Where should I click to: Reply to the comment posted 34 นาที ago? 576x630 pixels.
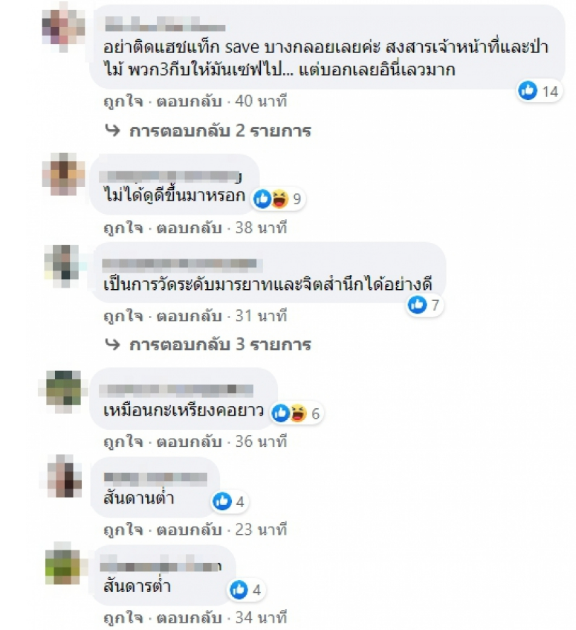(189, 618)
